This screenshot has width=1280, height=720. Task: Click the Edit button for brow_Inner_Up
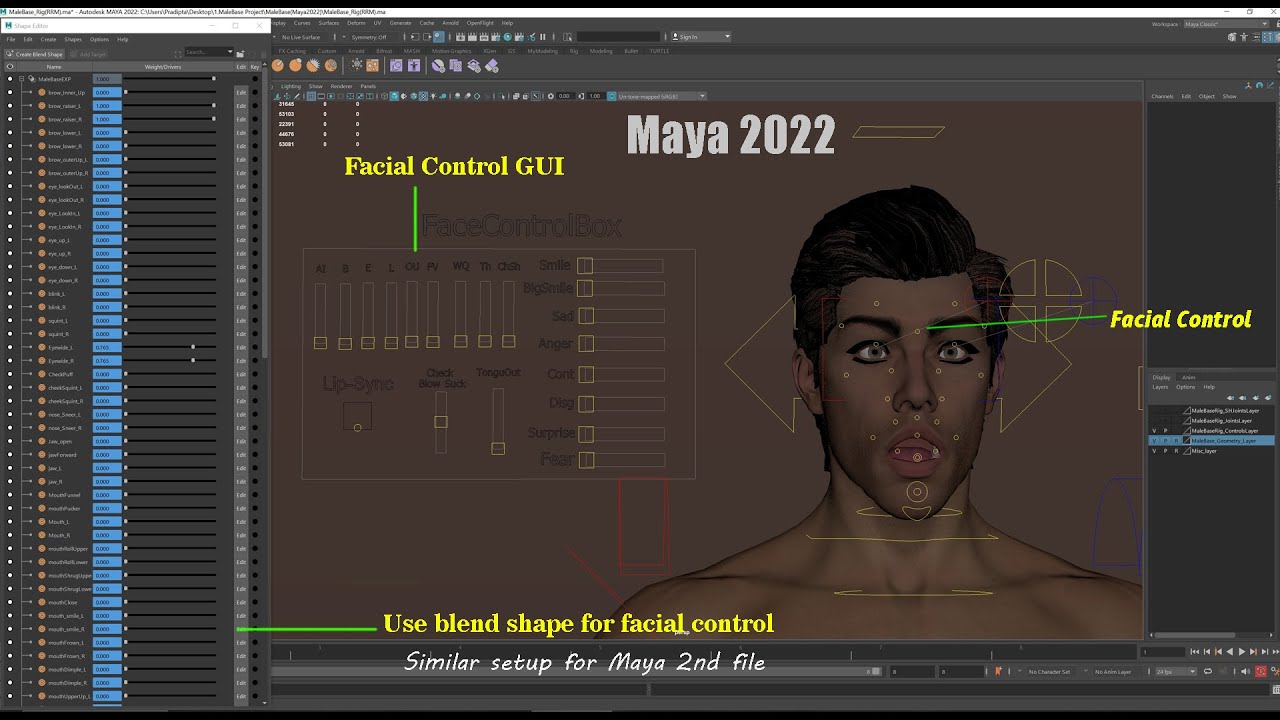coord(241,92)
